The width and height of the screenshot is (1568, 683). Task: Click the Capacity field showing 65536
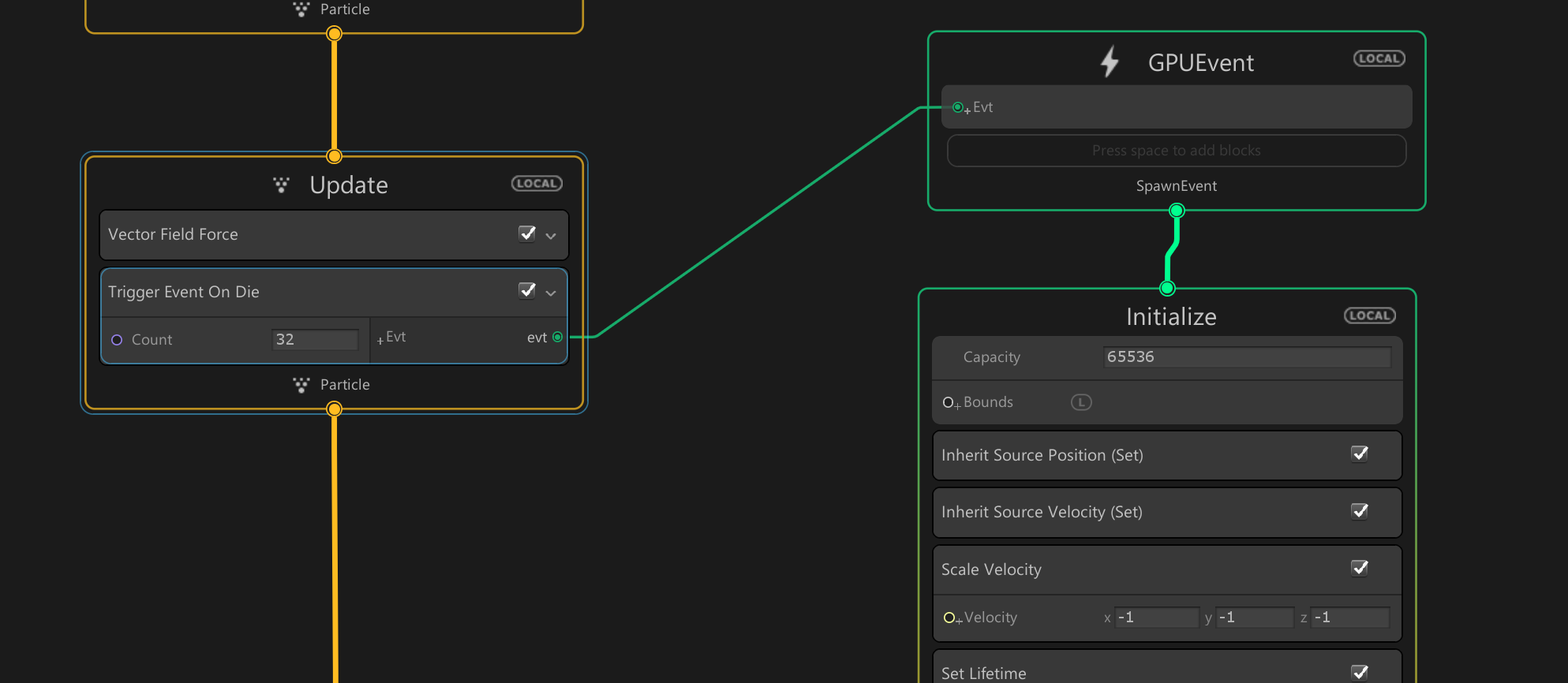coord(1245,357)
